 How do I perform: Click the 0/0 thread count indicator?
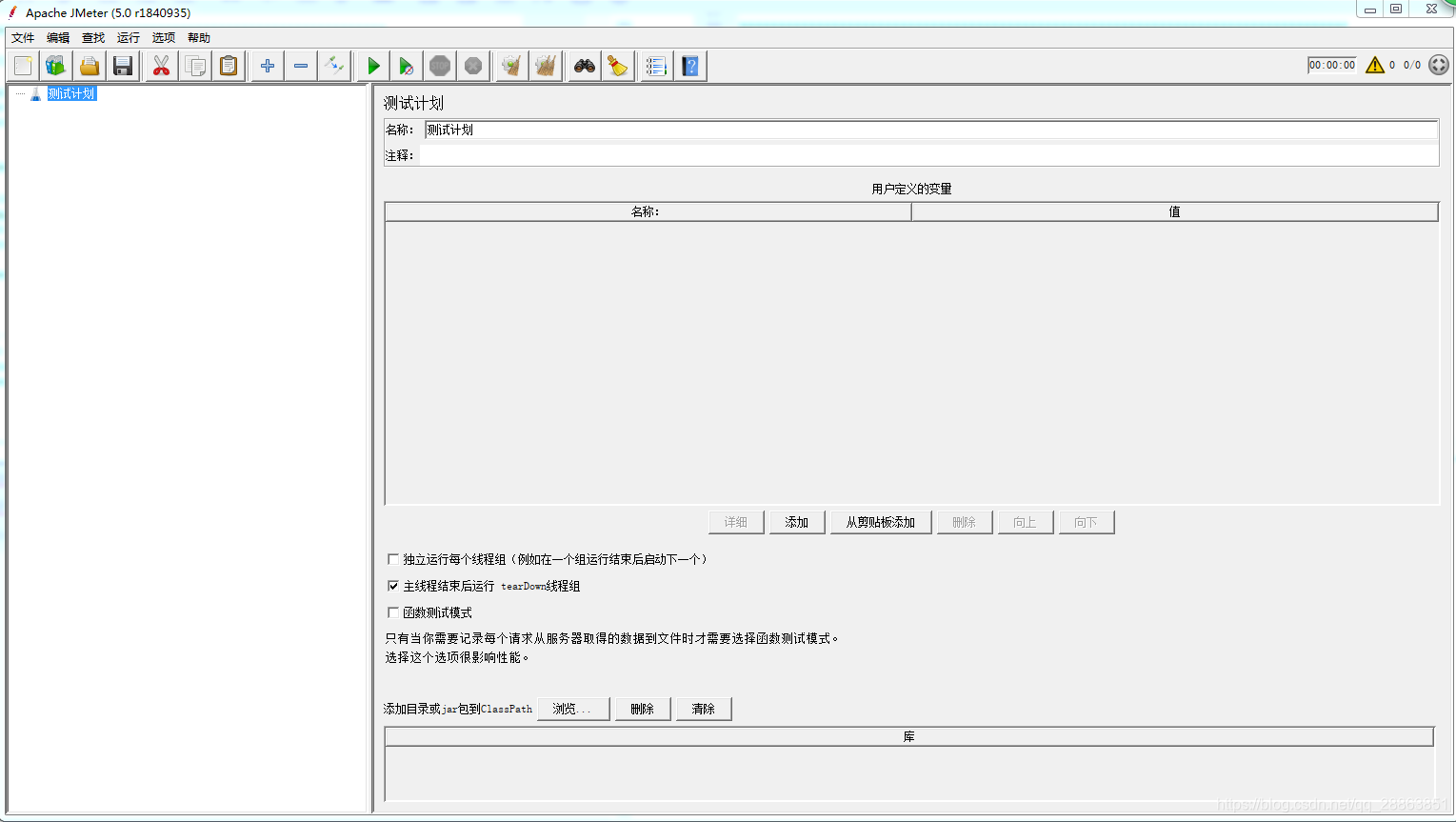pyautogui.click(x=1411, y=65)
